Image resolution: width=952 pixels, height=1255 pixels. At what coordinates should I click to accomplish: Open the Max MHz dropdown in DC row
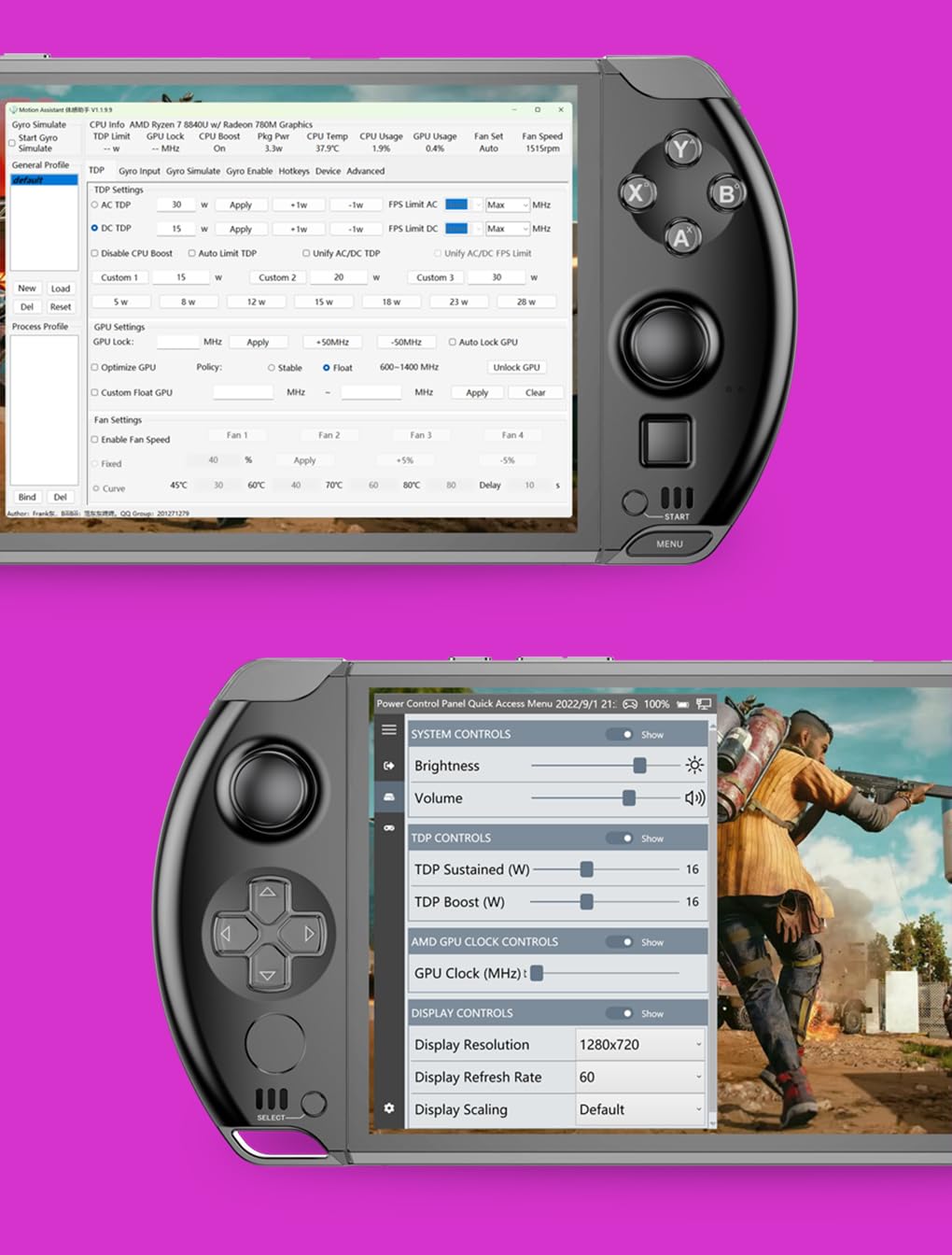coord(508,228)
